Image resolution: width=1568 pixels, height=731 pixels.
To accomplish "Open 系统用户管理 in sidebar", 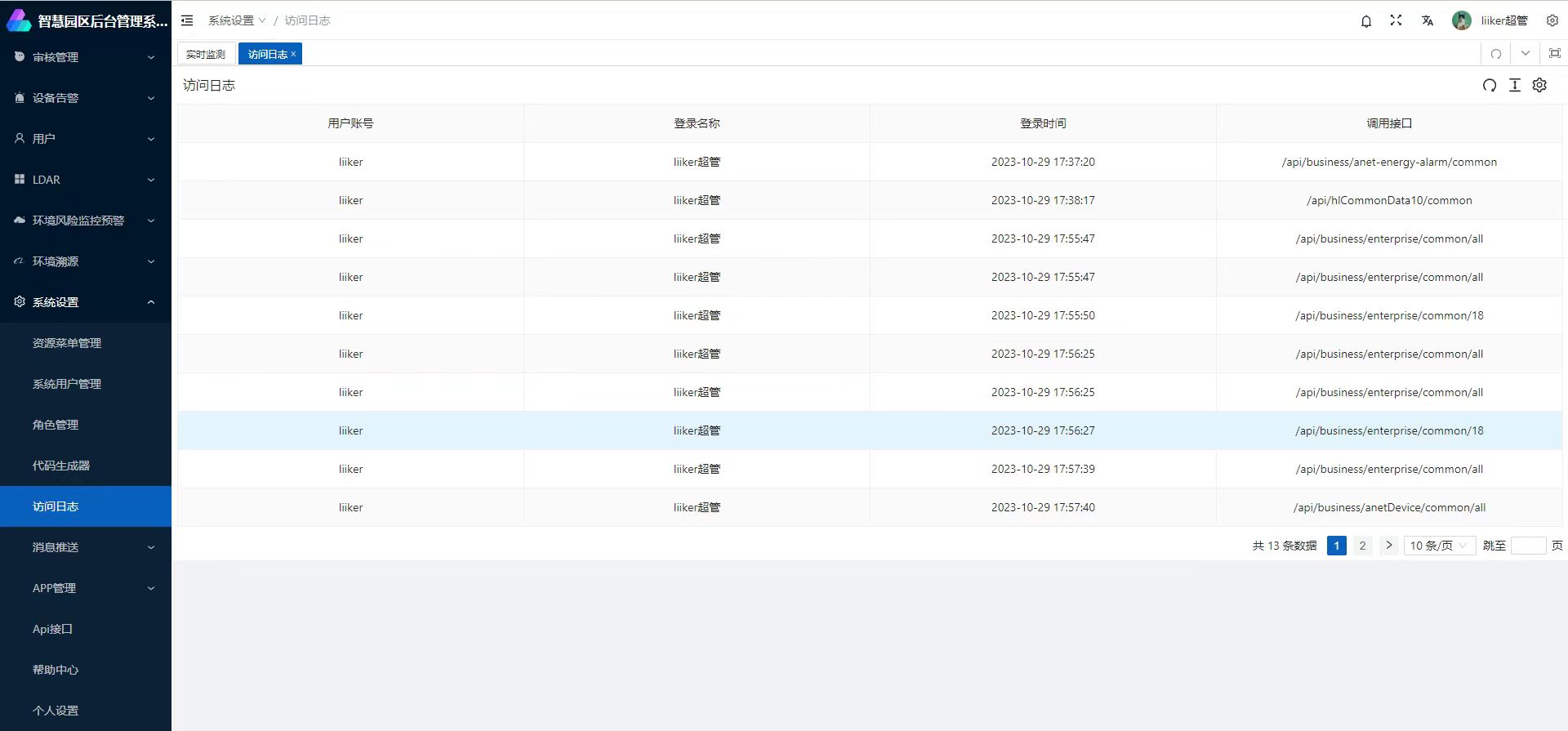I will pos(86,384).
